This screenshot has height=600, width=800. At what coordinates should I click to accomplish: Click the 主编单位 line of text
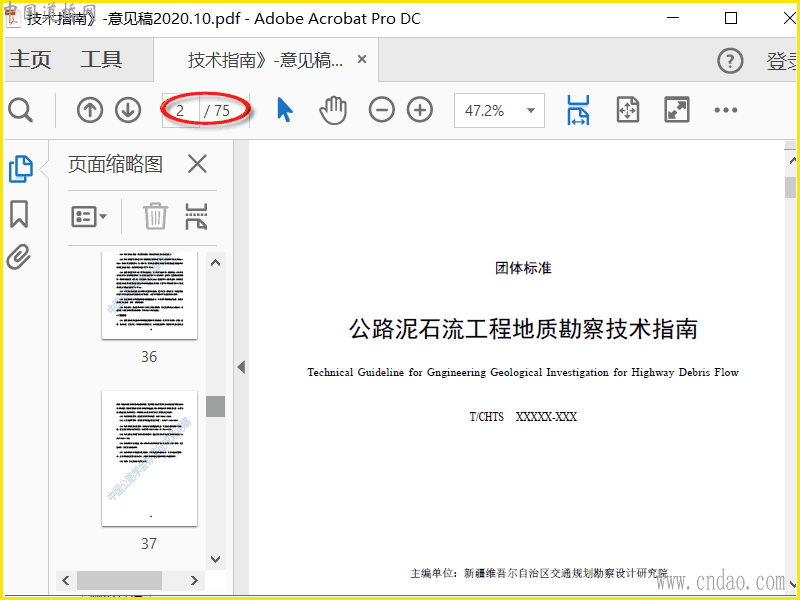[x=539, y=573]
